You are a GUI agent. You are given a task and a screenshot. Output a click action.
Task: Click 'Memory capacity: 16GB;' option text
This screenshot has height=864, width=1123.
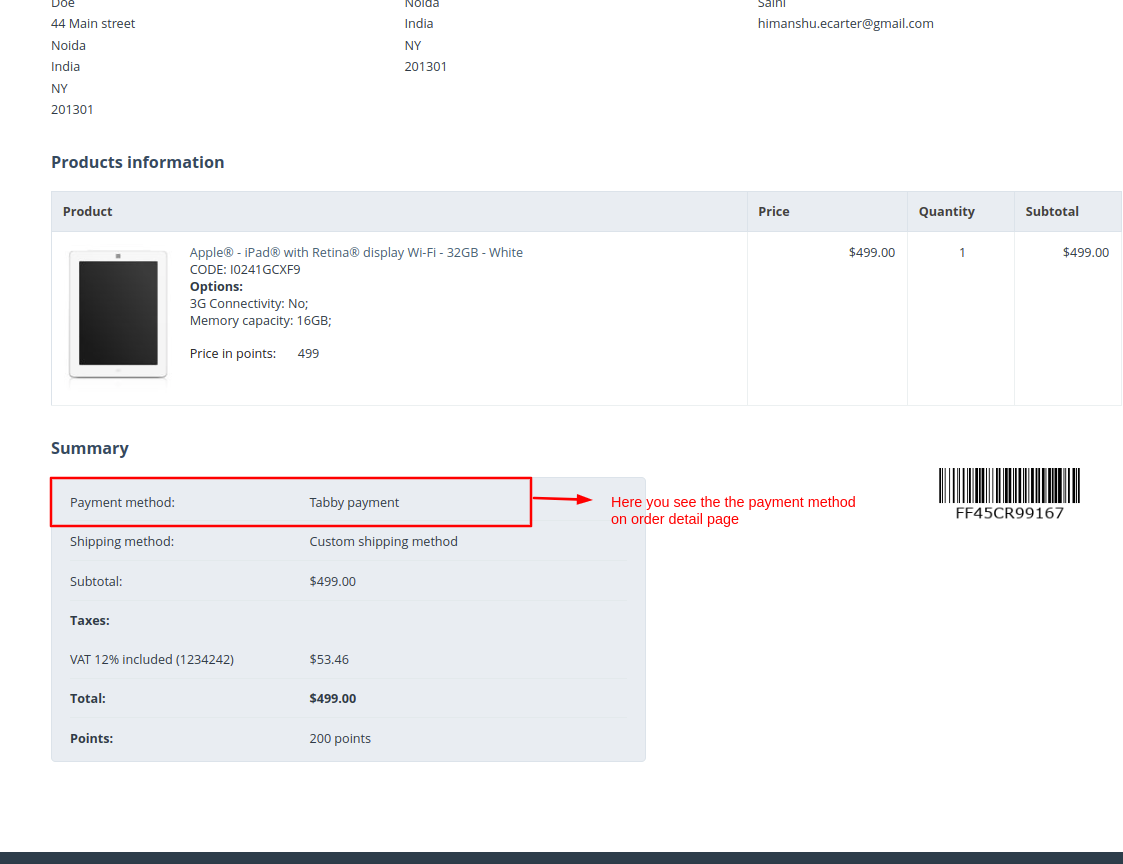pyautogui.click(x=260, y=321)
